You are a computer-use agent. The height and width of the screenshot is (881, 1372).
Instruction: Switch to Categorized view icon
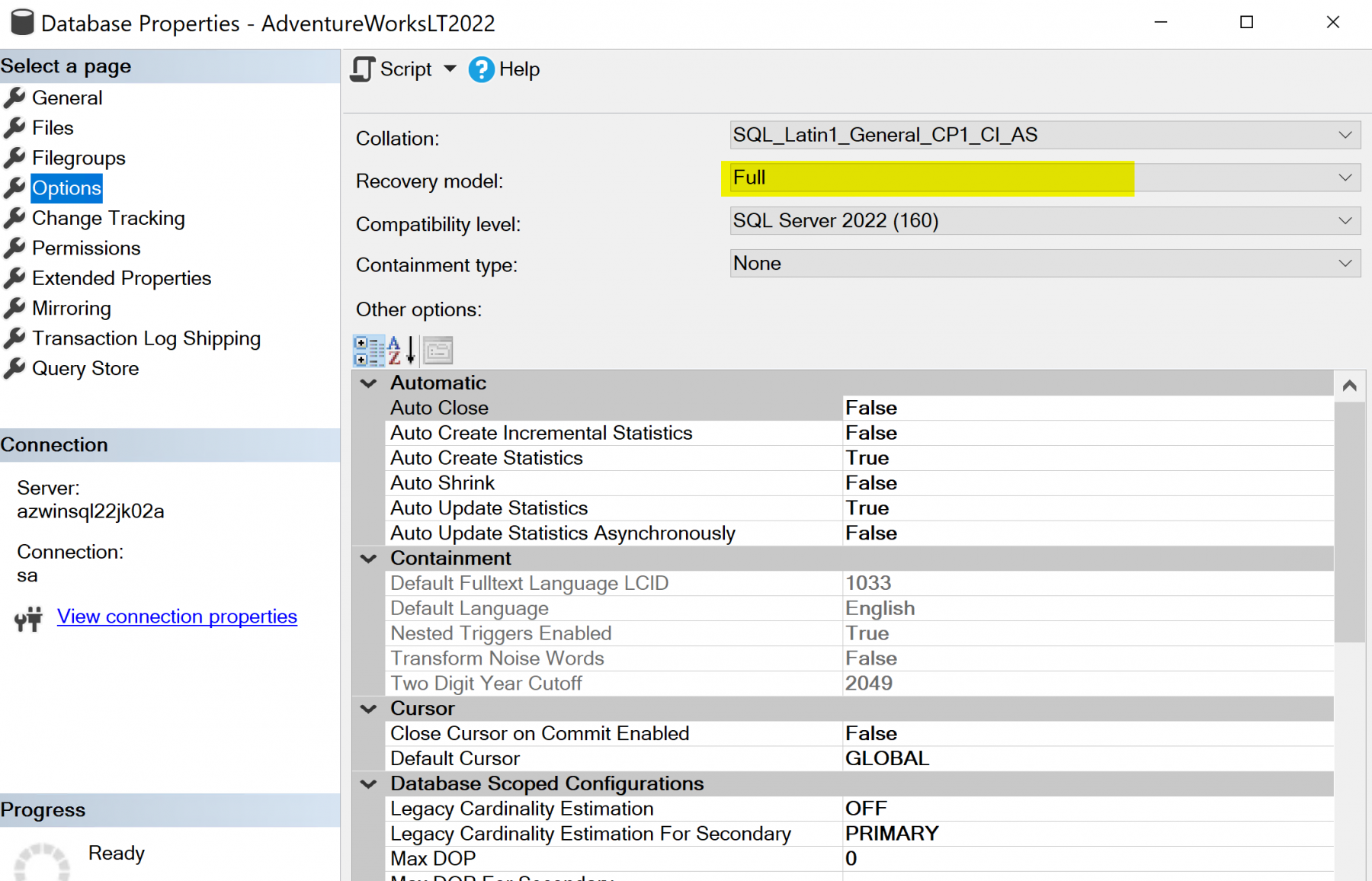(369, 351)
